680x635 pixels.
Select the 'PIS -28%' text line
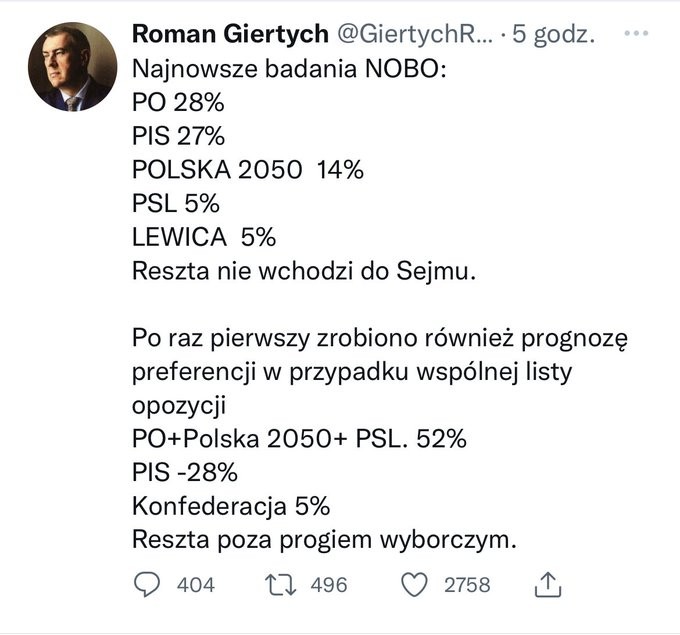coord(185,472)
